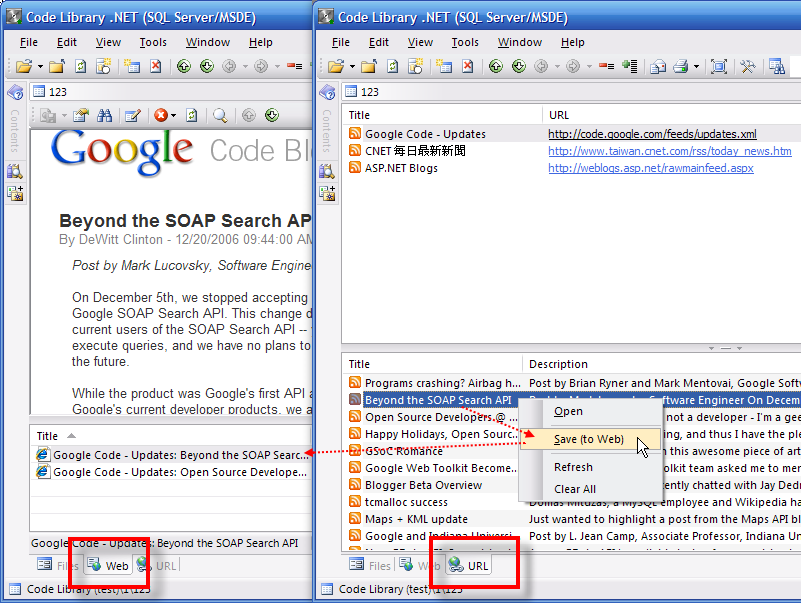
Task: Click the green down arrow in right window
Action: click(519, 66)
